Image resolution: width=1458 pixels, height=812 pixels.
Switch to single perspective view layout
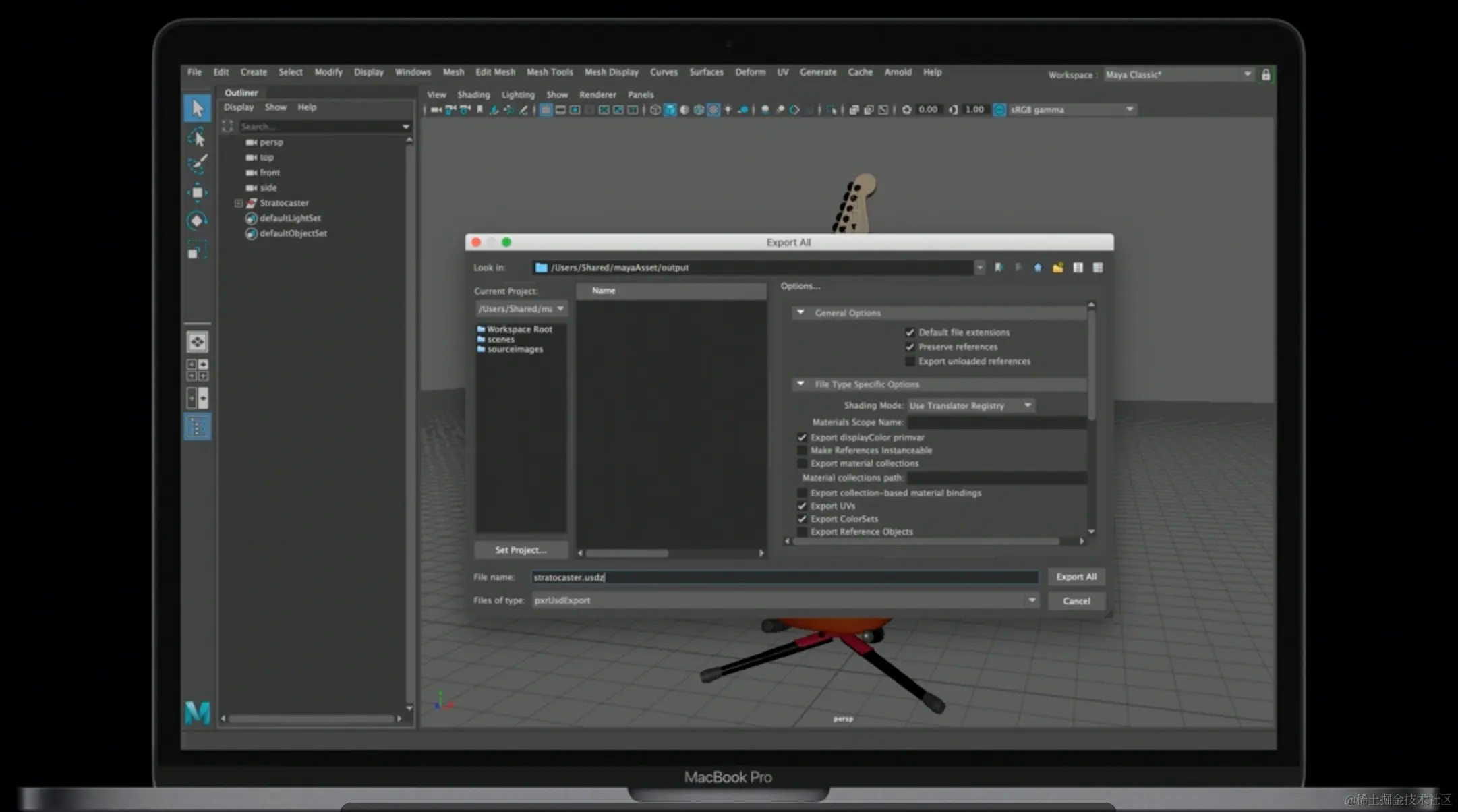(197, 342)
